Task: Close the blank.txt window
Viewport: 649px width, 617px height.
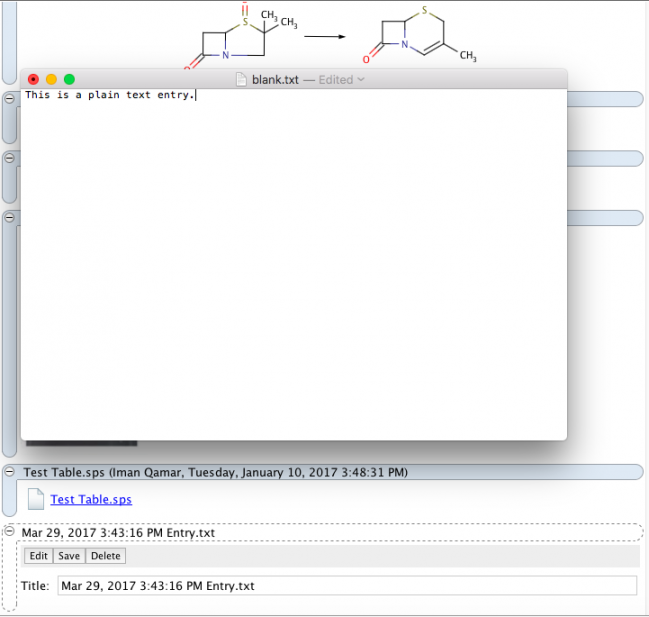Action: pyautogui.click(x=33, y=79)
